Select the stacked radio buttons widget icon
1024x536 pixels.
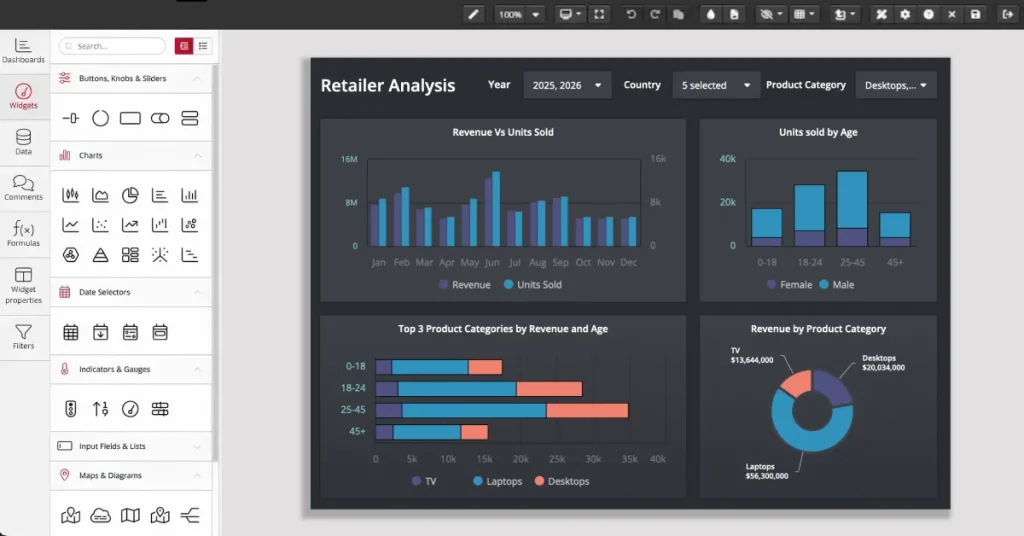click(x=189, y=118)
